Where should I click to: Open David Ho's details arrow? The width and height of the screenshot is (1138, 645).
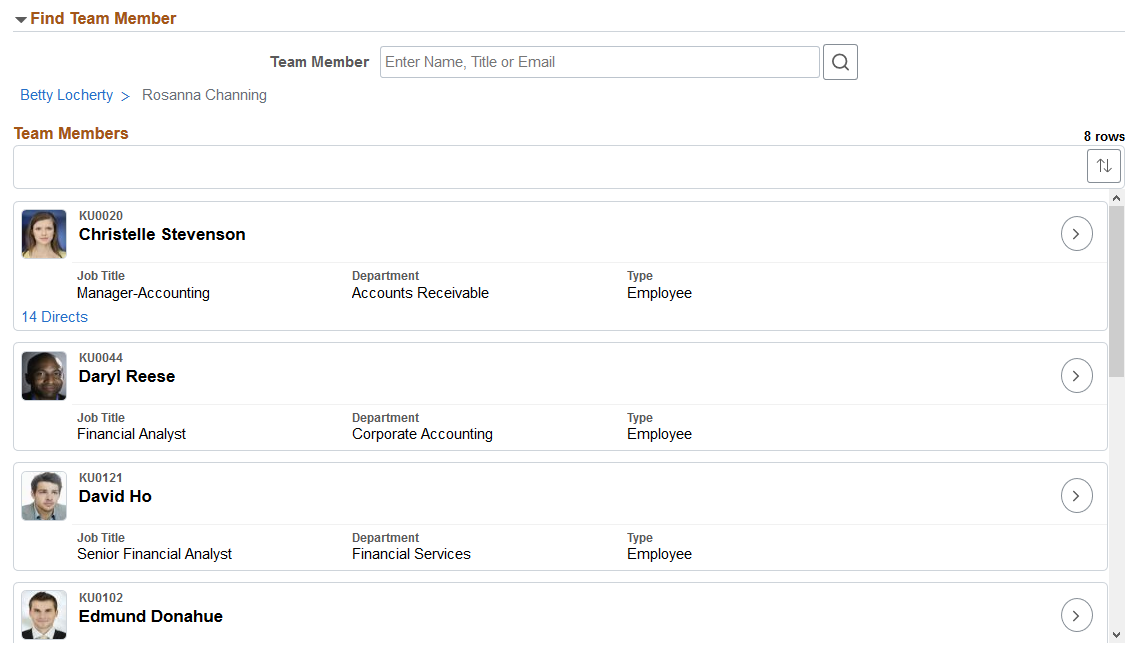[1076, 496]
